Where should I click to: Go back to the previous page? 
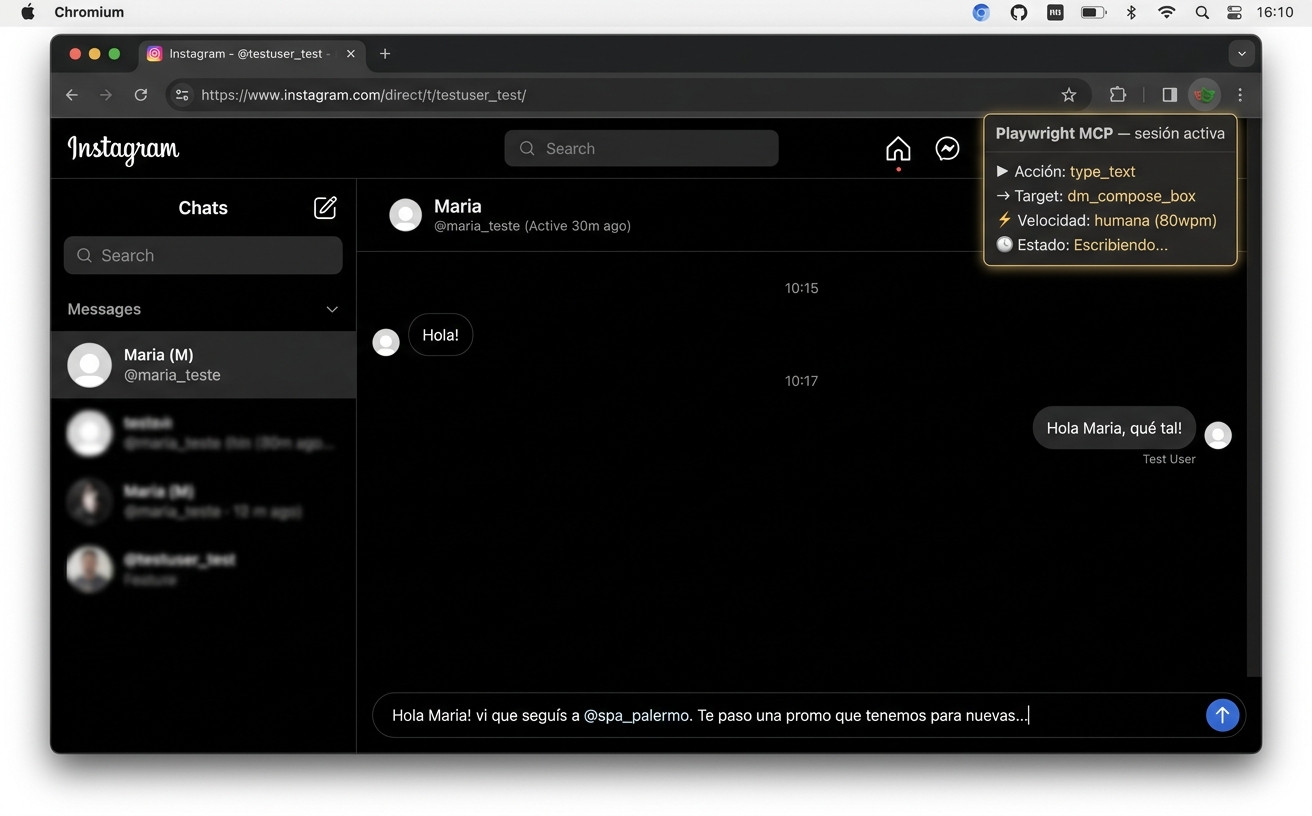click(x=72, y=95)
